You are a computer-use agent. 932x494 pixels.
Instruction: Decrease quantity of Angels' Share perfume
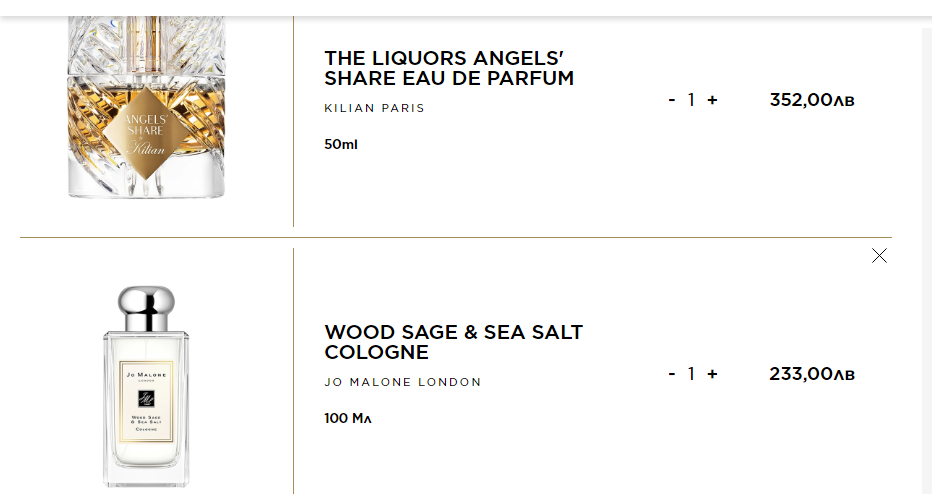point(672,100)
